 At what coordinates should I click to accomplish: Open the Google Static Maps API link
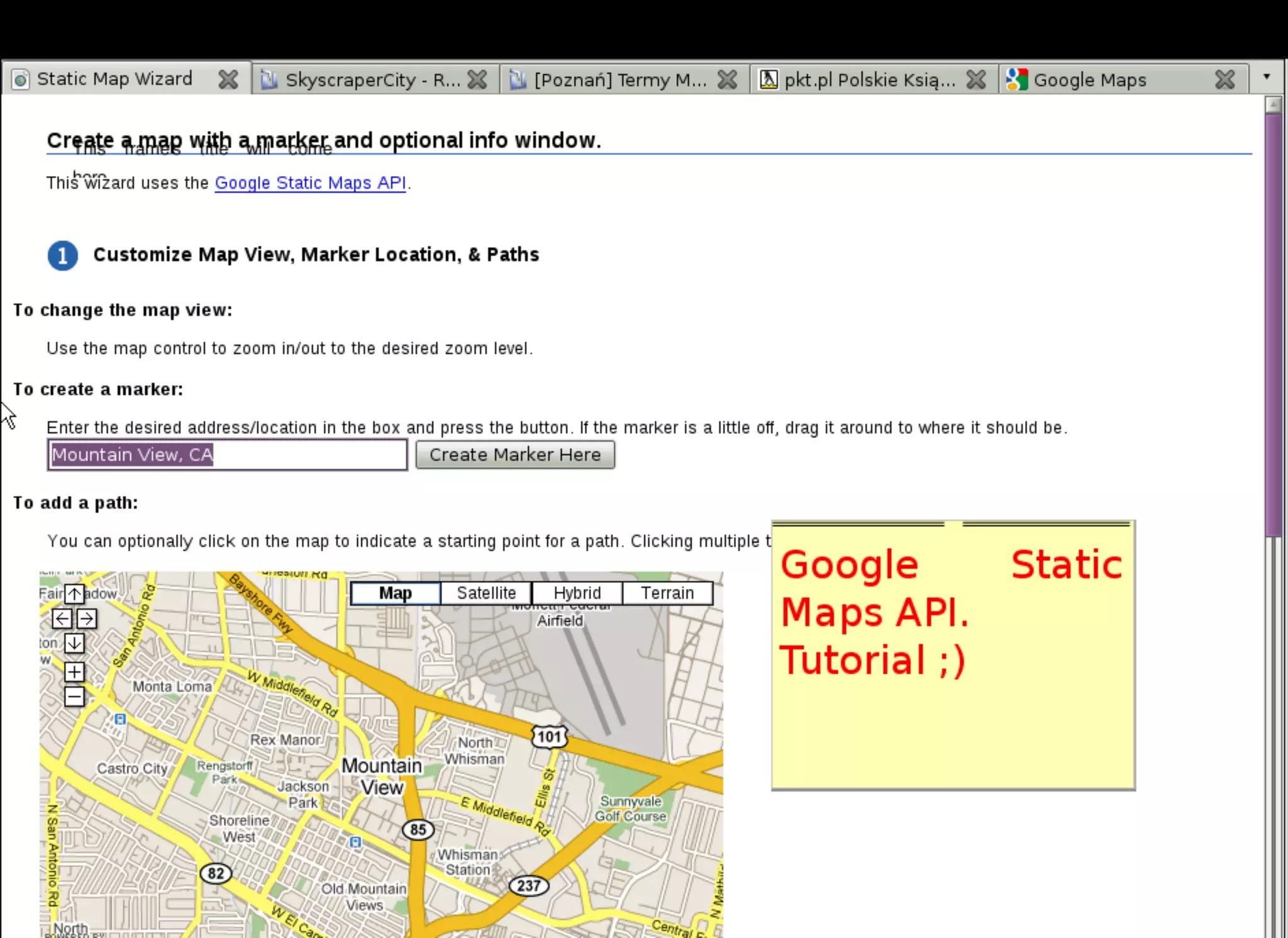tap(310, 183)
